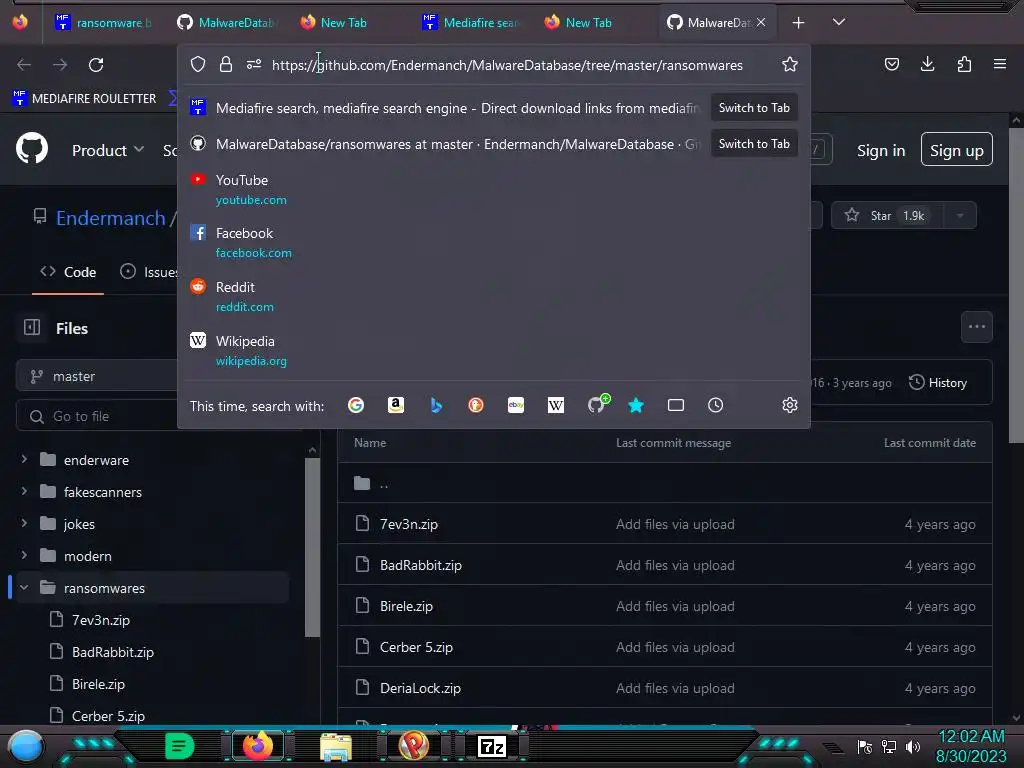1024x768 pixels.
Task: Search this time with Amazon
Action: coord(396,406)
